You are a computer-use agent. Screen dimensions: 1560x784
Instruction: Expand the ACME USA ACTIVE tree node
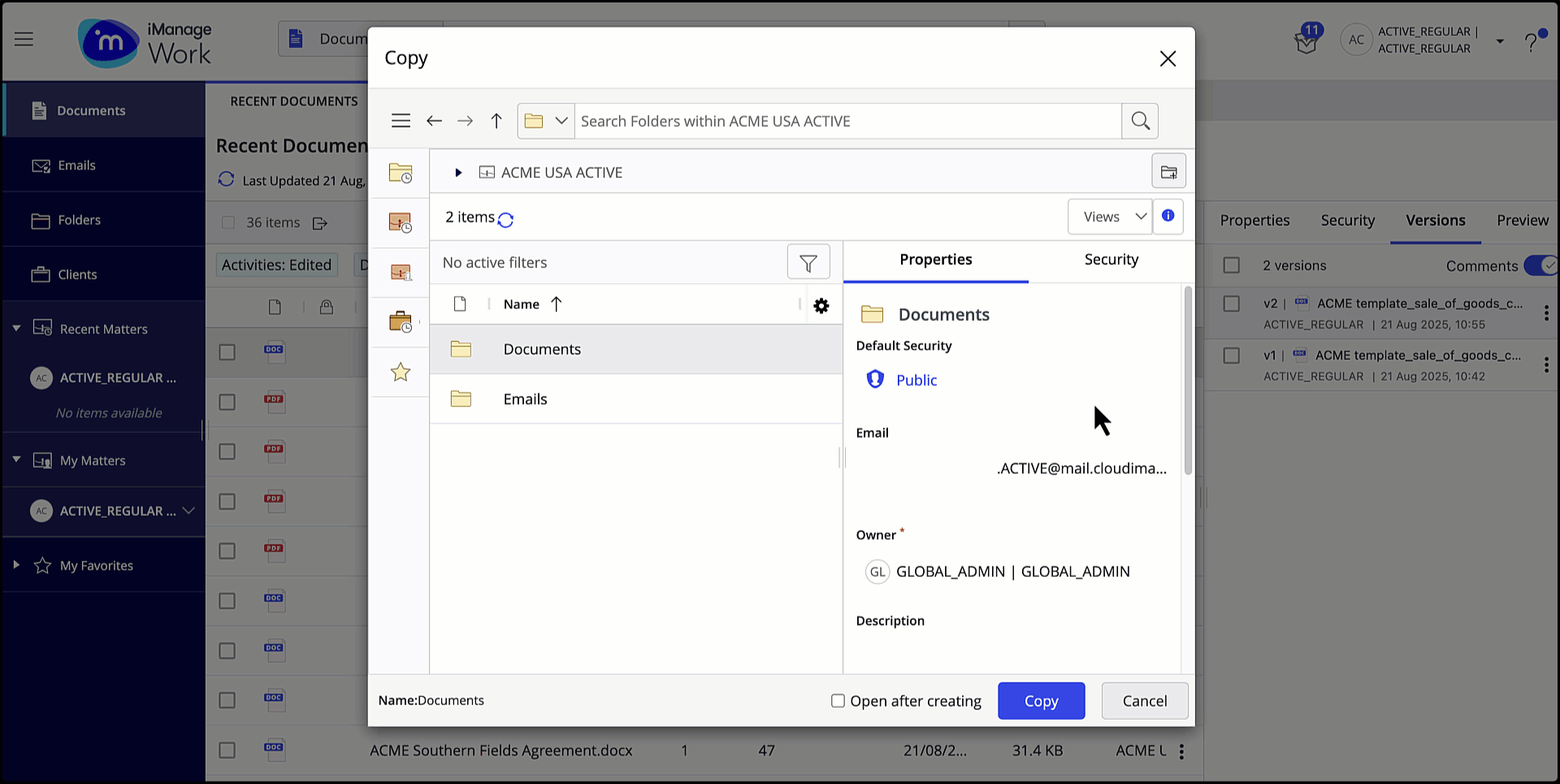[457, 171]
